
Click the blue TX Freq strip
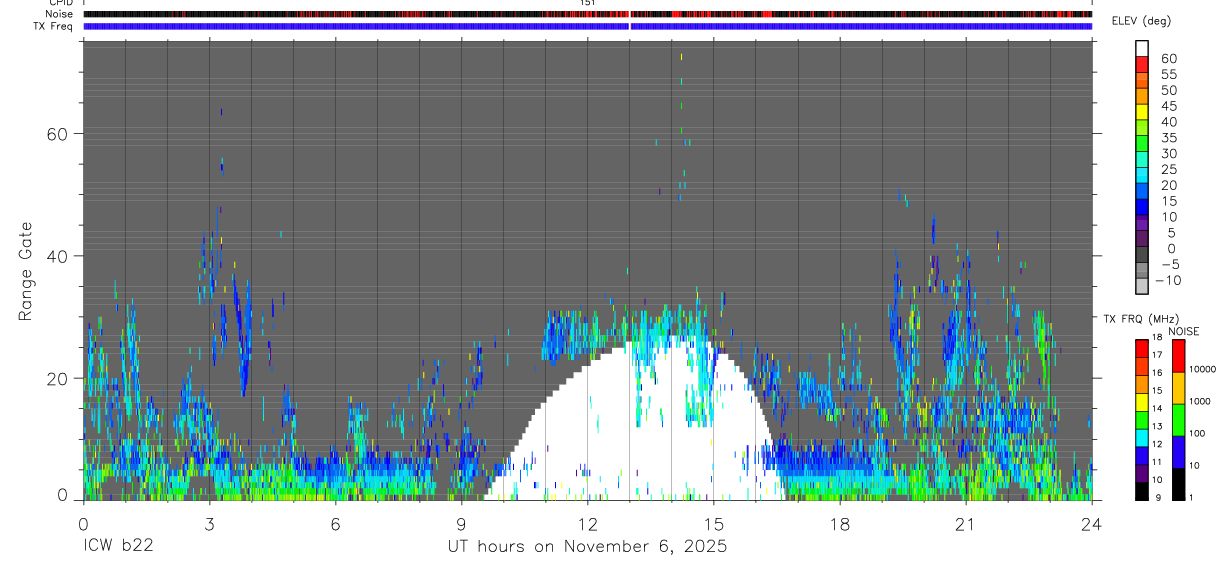pyautogui.click(x=588, y=26)
